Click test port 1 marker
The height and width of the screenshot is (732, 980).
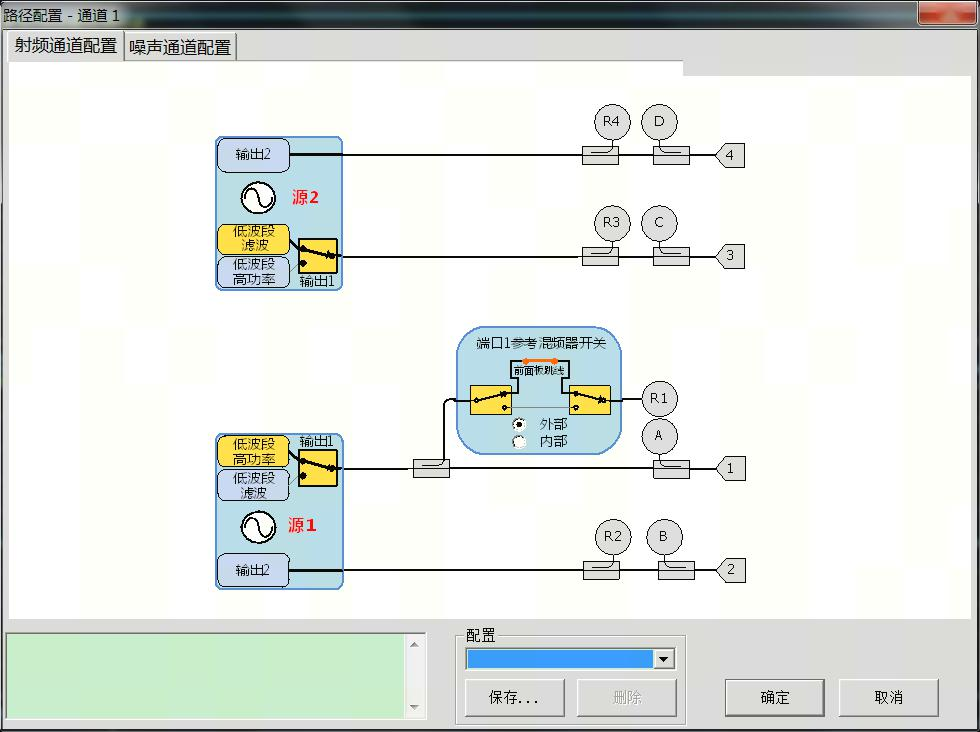[x=730, y=468]
